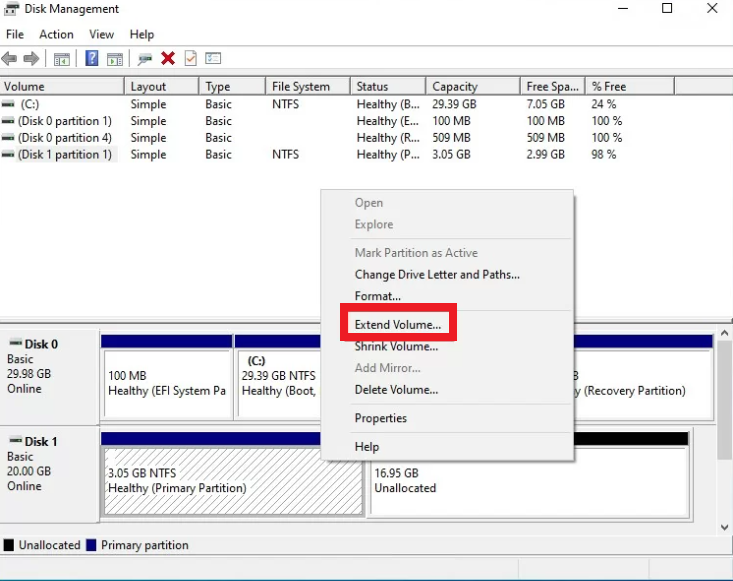Click the 7.05 GB free space cell
Viewport: 733px width, 581px height.
click(x=546, y=104)
